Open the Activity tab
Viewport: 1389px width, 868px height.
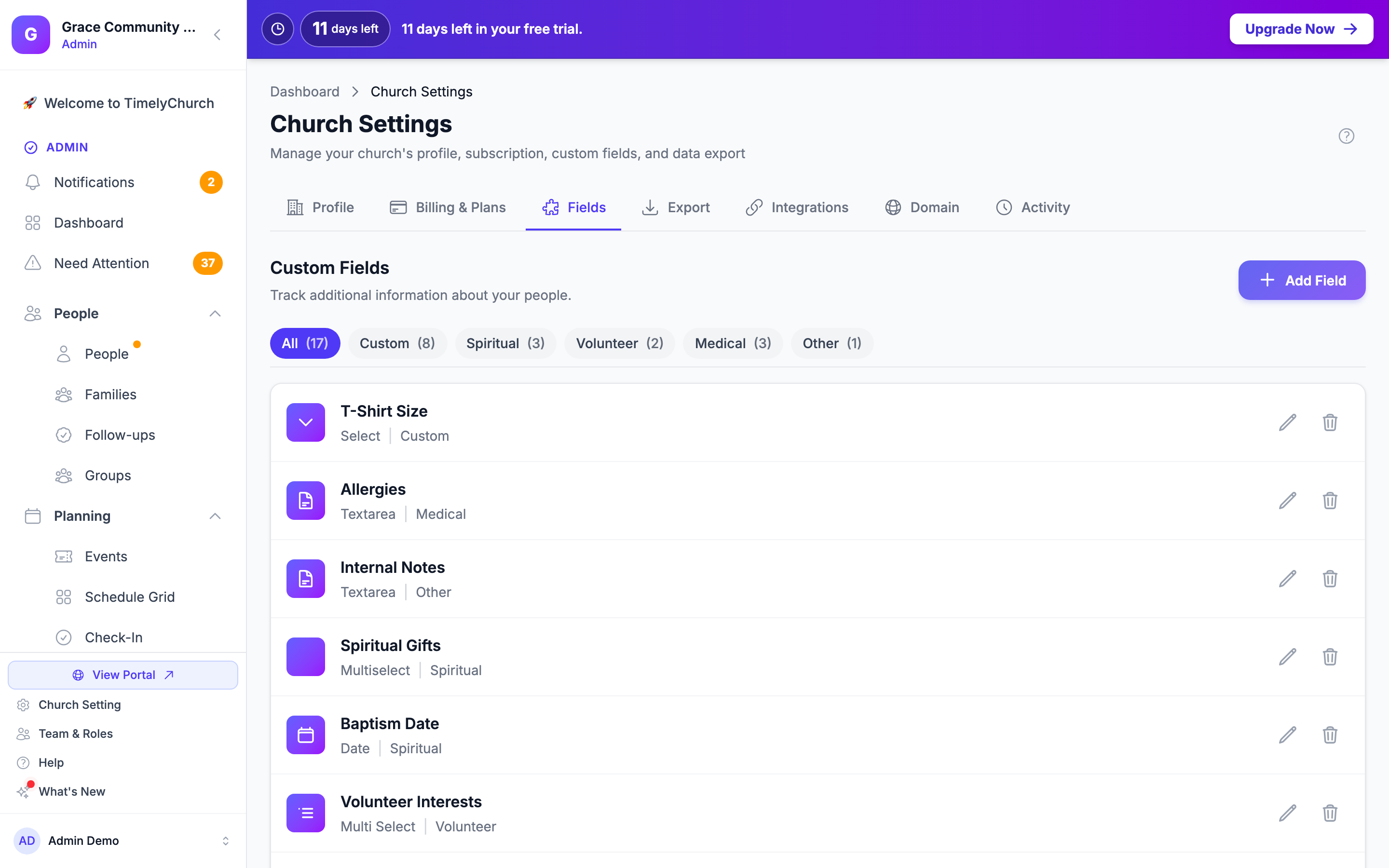click(x=1033, y=207)
